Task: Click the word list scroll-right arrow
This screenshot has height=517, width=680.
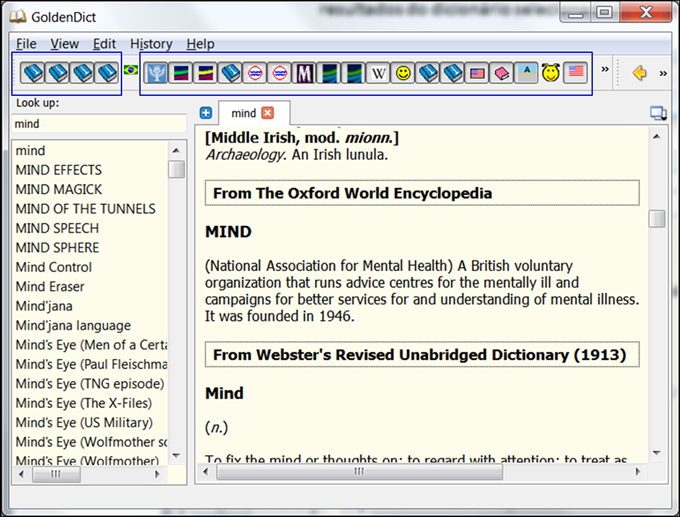Action: 157,474
